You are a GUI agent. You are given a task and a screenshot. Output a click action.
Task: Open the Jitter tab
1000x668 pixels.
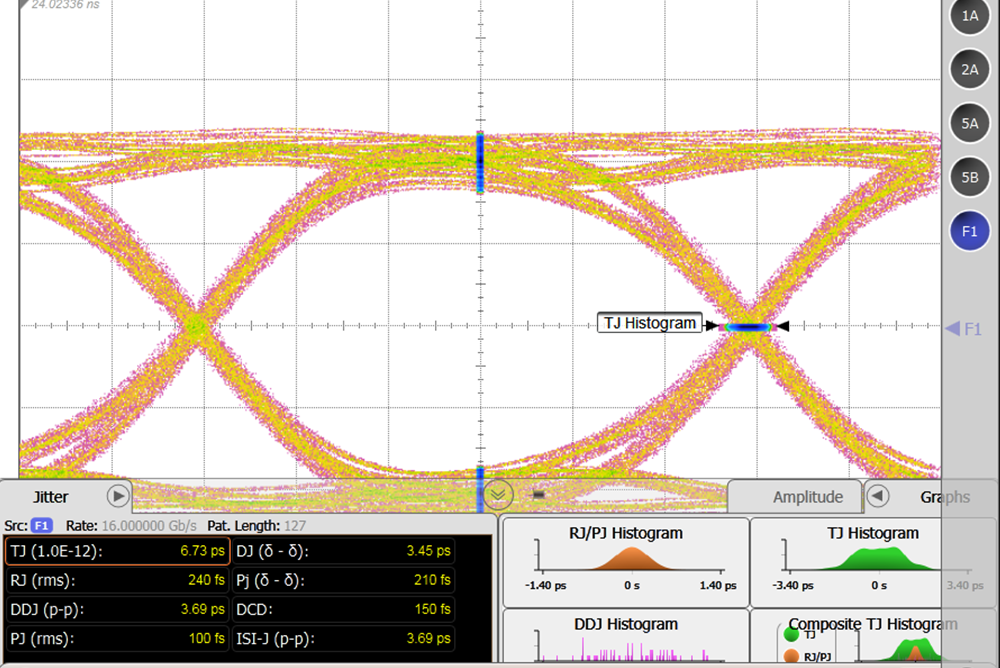point(51,496)
